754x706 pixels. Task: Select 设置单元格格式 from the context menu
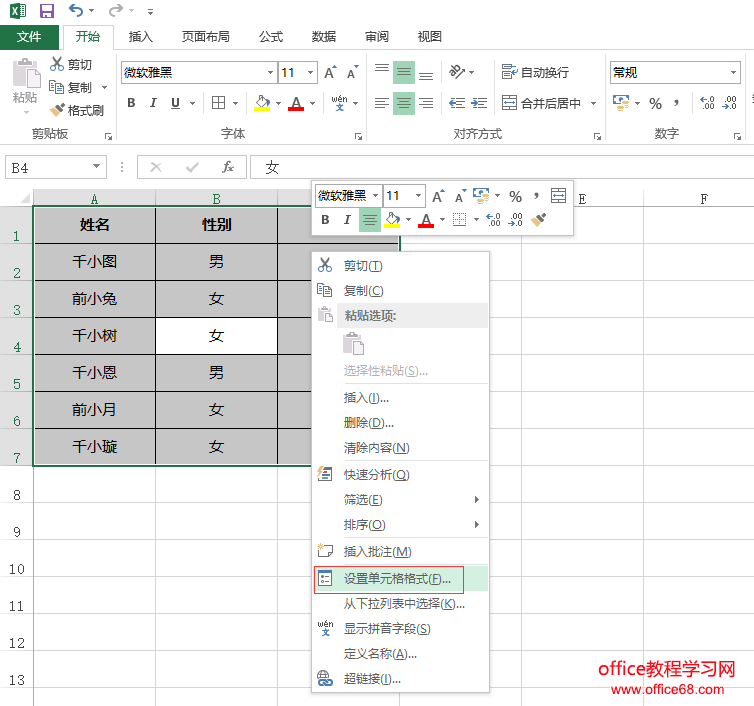click(x=397, y=578)
